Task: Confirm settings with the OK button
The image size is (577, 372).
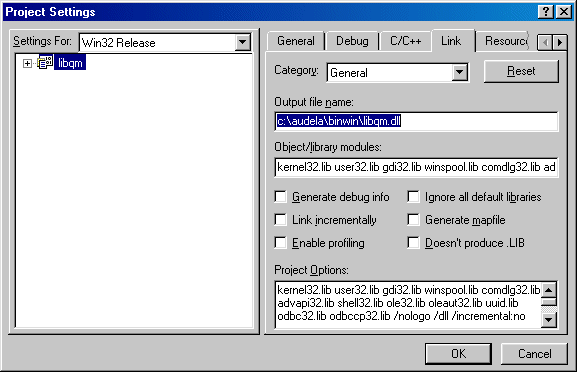Action: coord(458,354)
